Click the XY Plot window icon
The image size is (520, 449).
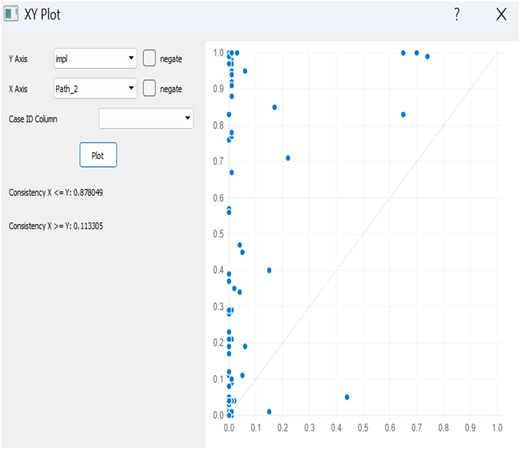click(11, 14)
